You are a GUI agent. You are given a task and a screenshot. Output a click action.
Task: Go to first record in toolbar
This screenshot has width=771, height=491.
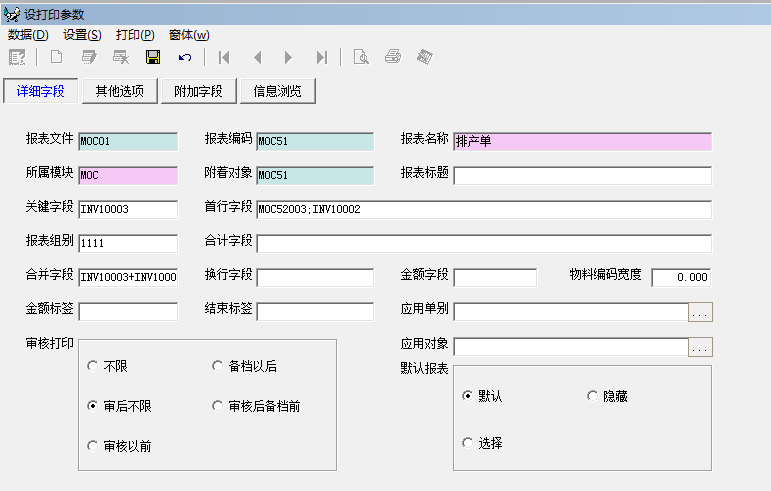point(224,57)
